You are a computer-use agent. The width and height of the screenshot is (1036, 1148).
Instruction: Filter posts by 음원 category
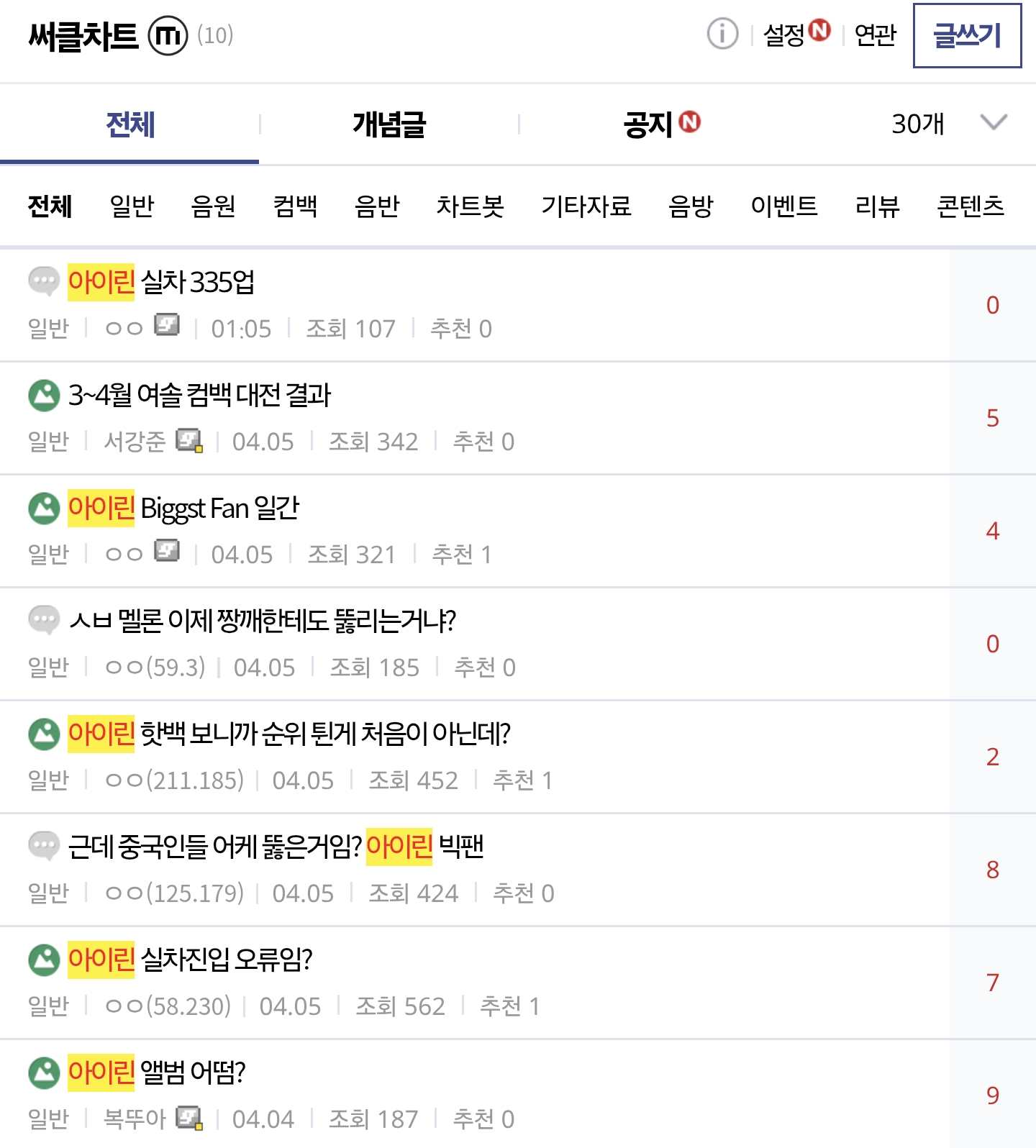(213, 206)
